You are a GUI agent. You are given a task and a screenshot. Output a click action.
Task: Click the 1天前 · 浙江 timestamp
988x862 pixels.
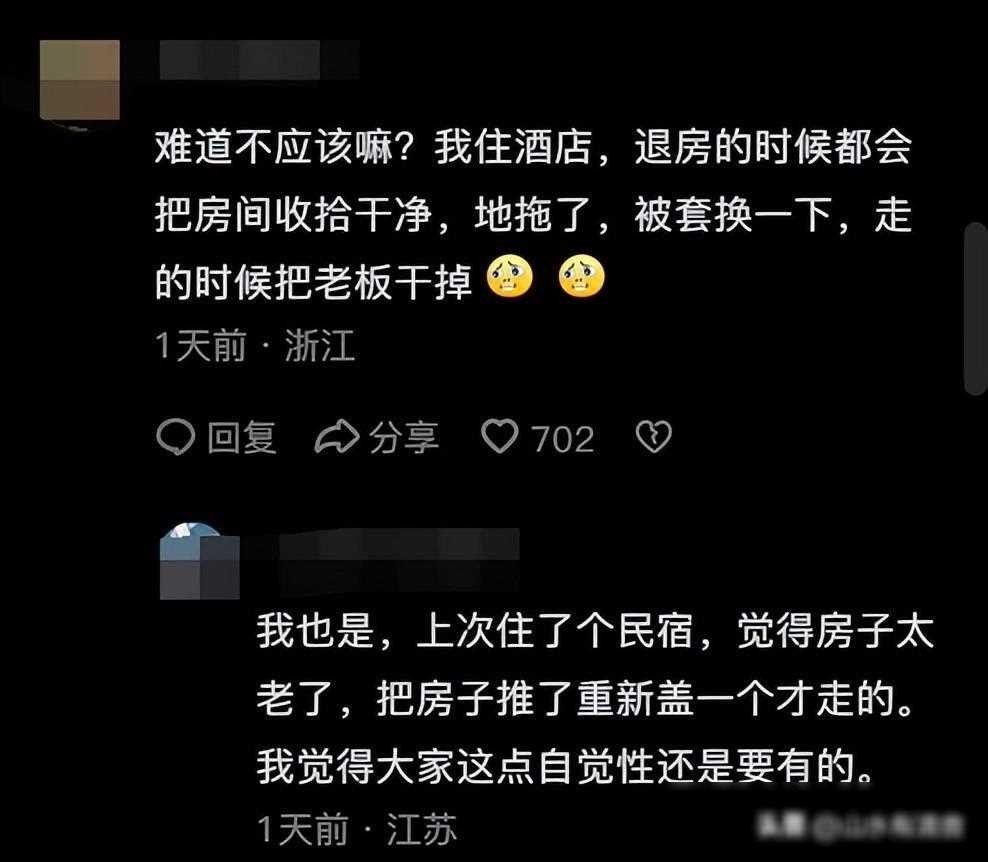click(x=255, y=346)
